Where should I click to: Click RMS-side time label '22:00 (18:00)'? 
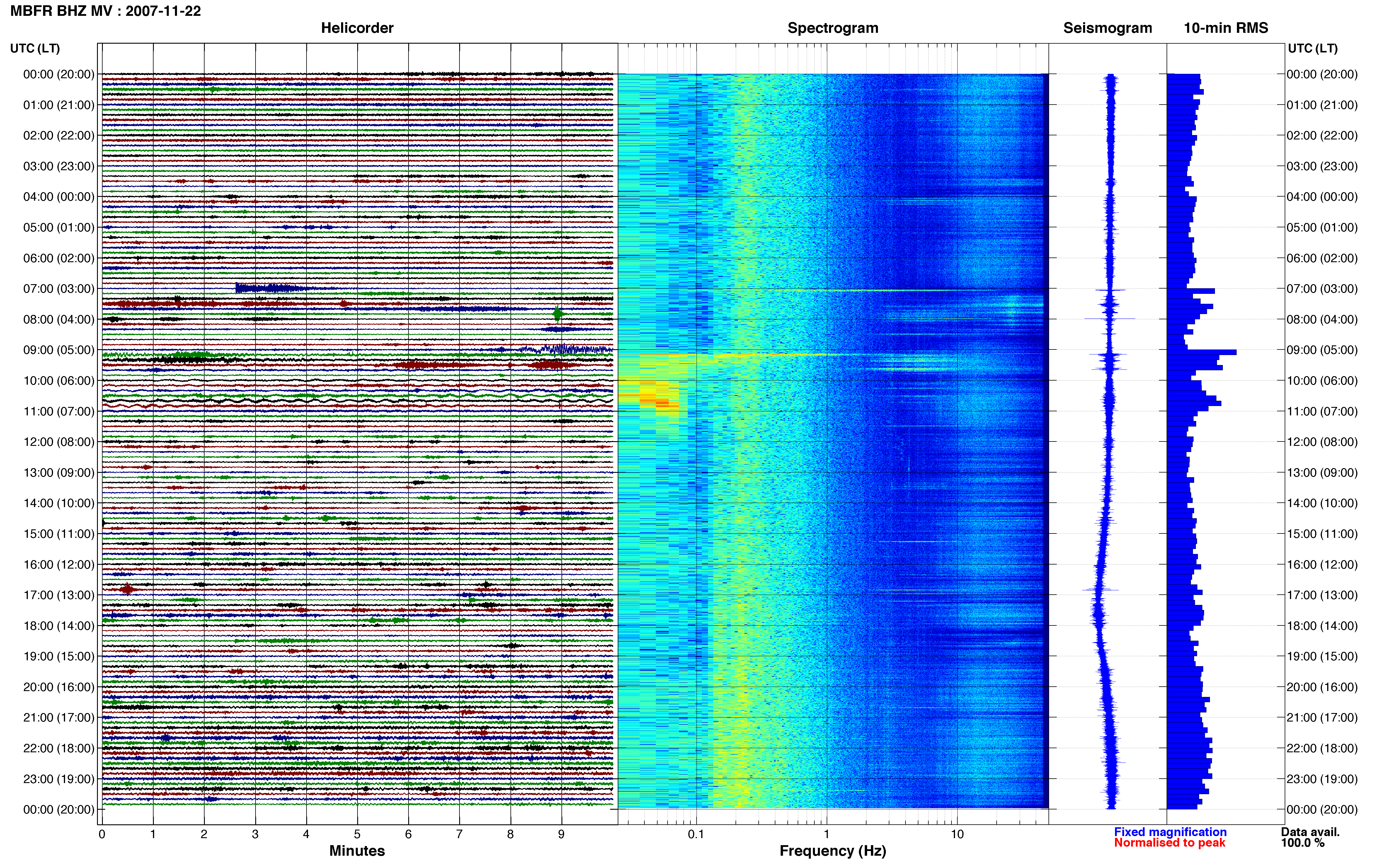click(1322, 748)
